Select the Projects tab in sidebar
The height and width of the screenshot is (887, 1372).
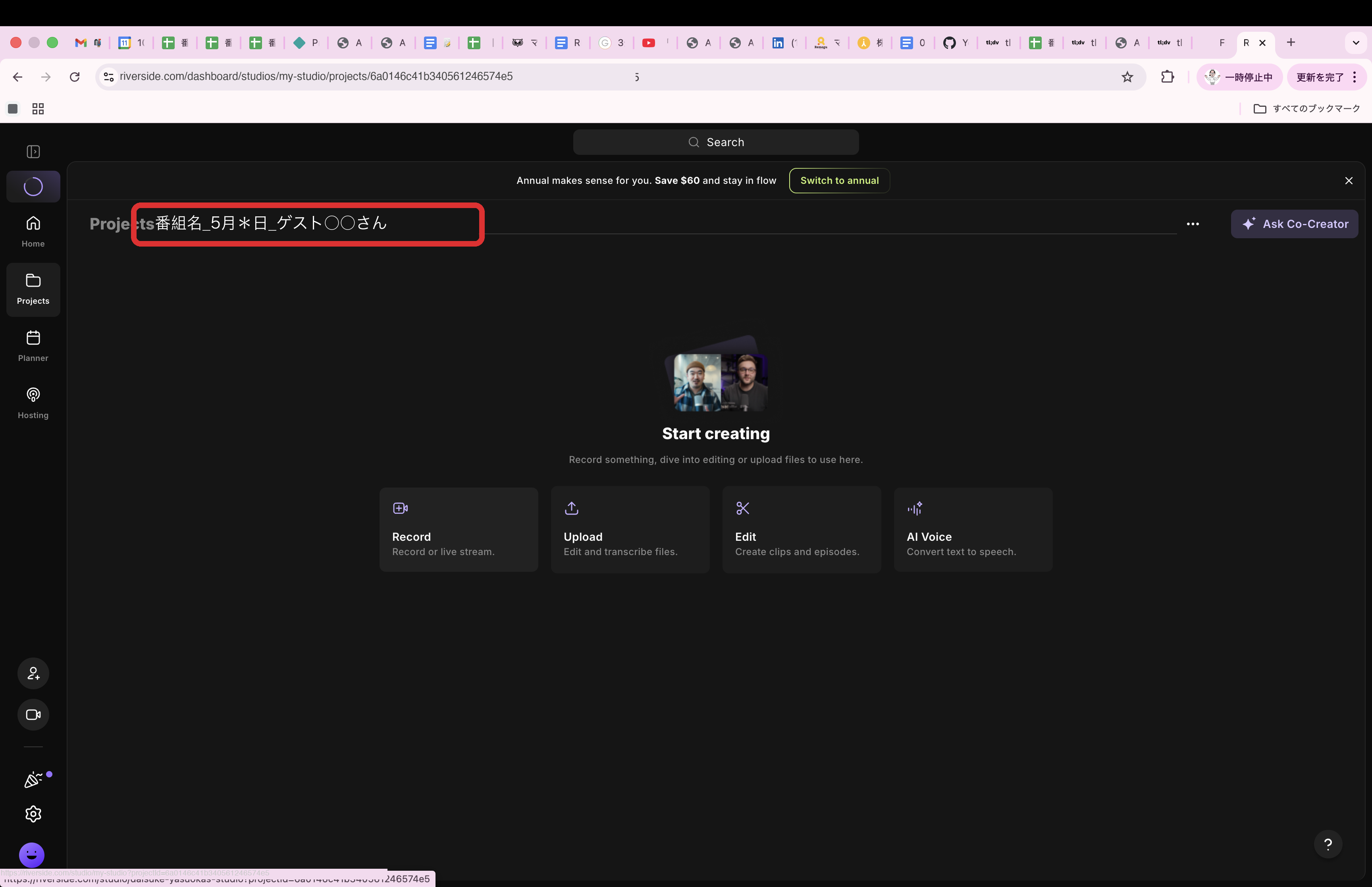(33, 289)
